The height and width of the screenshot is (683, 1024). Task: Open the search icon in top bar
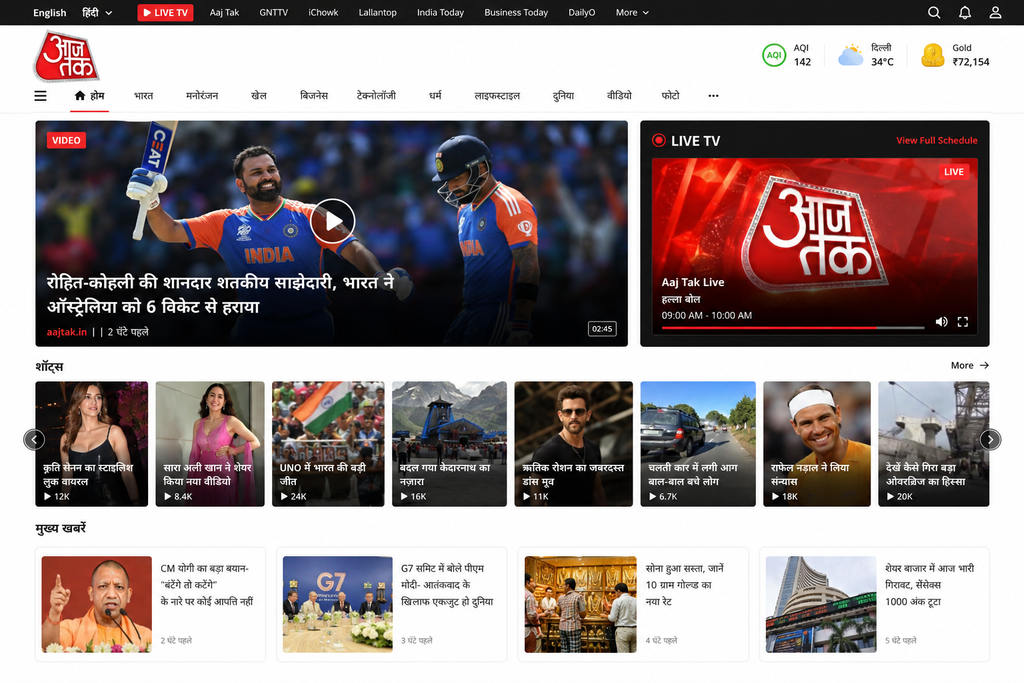click(x=934, y=12)
